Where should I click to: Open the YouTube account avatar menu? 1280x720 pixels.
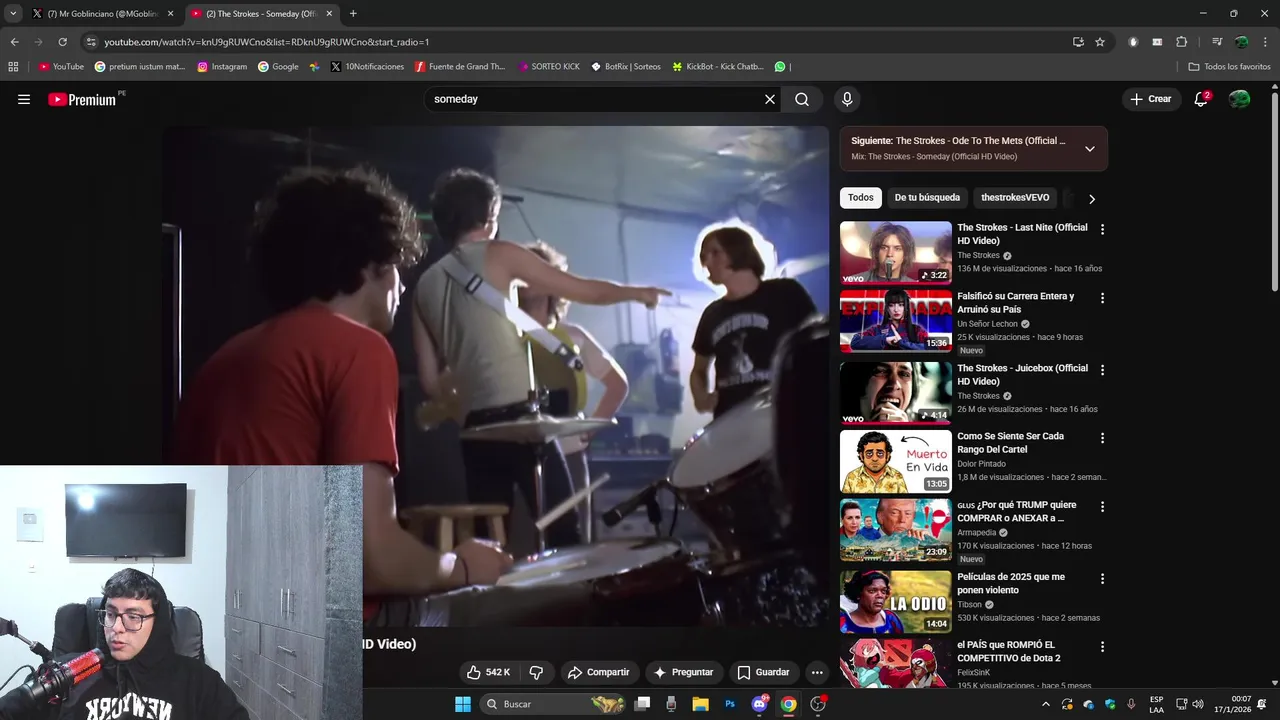[x=1239, y=99]
